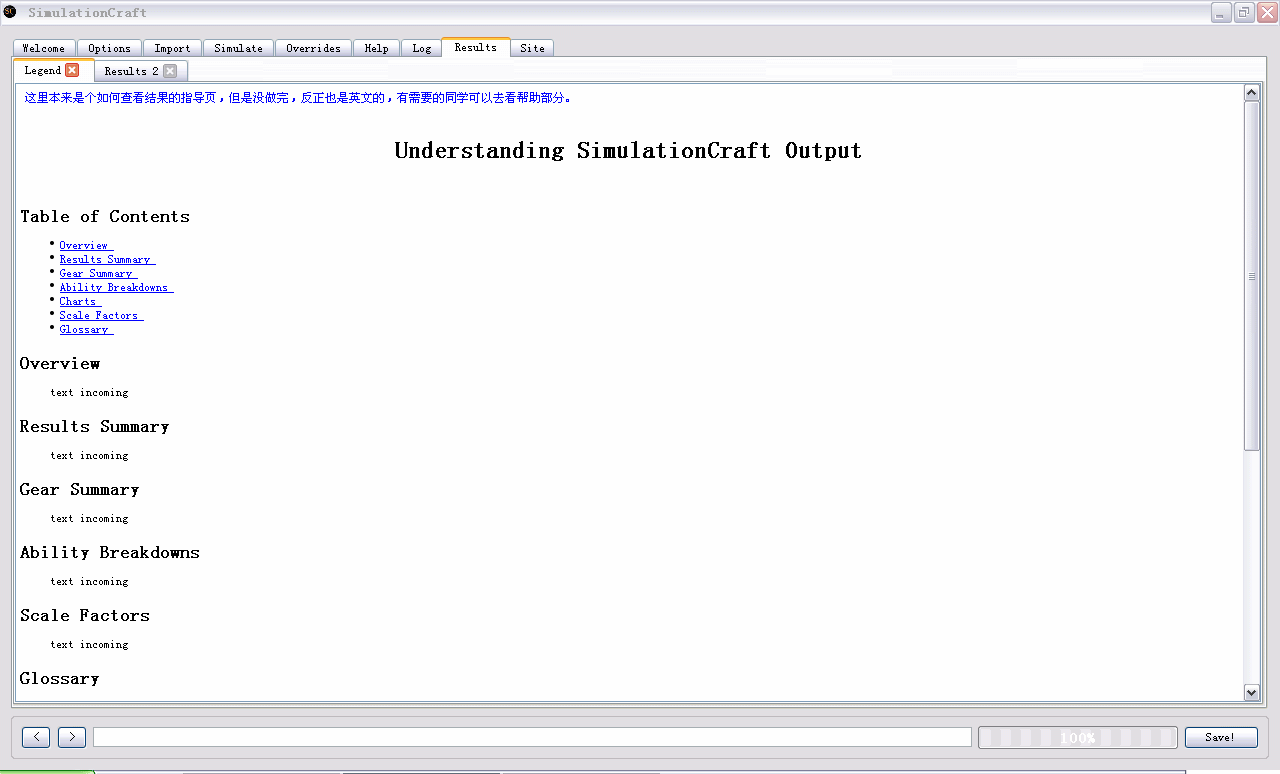Switch to the Site tab
1280x774 pixels.
pyautogui.click(x=532, y=48)
